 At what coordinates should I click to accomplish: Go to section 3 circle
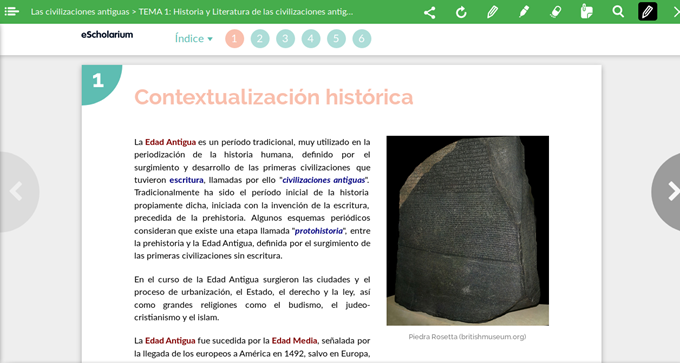(285, 39)
